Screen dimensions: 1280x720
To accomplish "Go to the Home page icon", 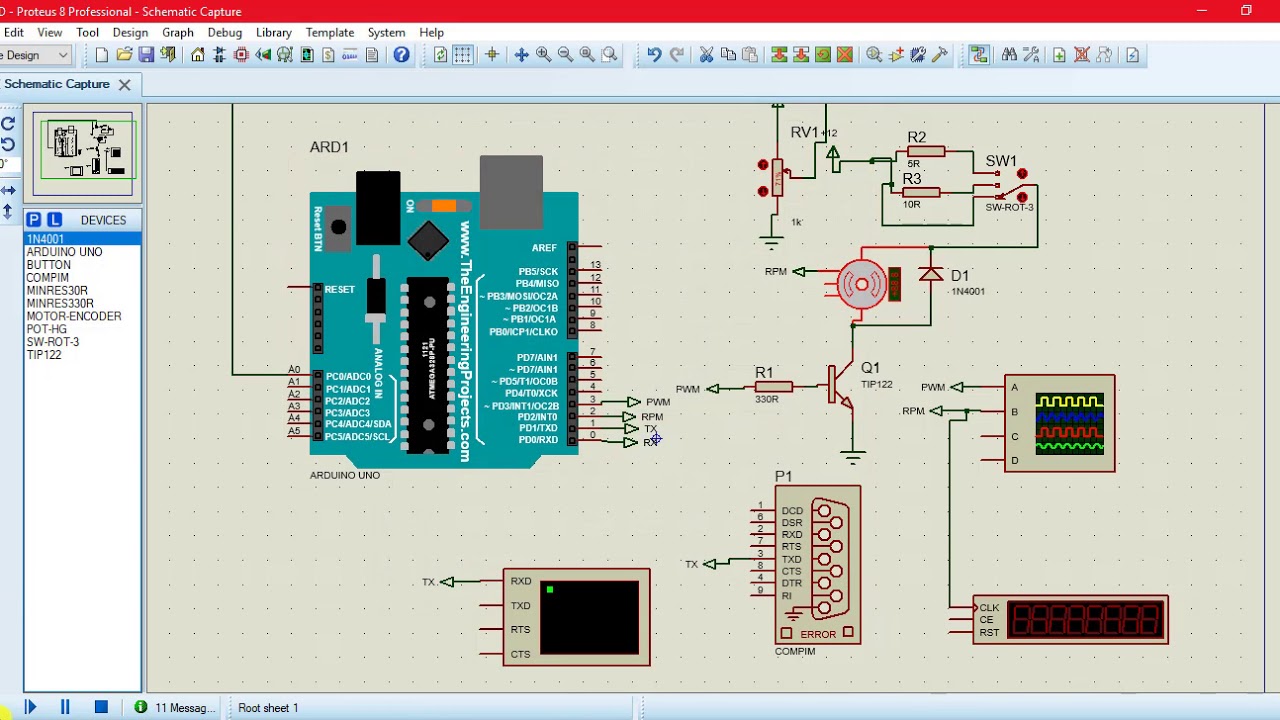I will pyautogui.click(x=198, y=55).
